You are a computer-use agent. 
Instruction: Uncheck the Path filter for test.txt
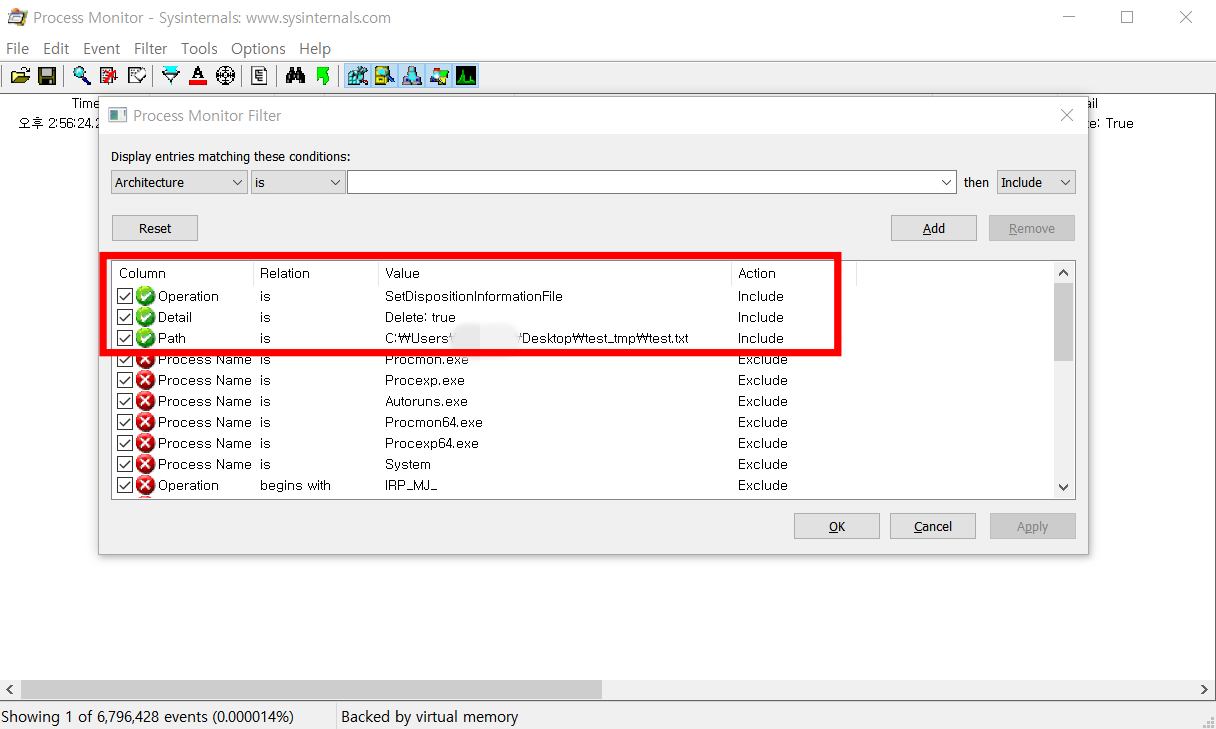click(x=125, y=338)
